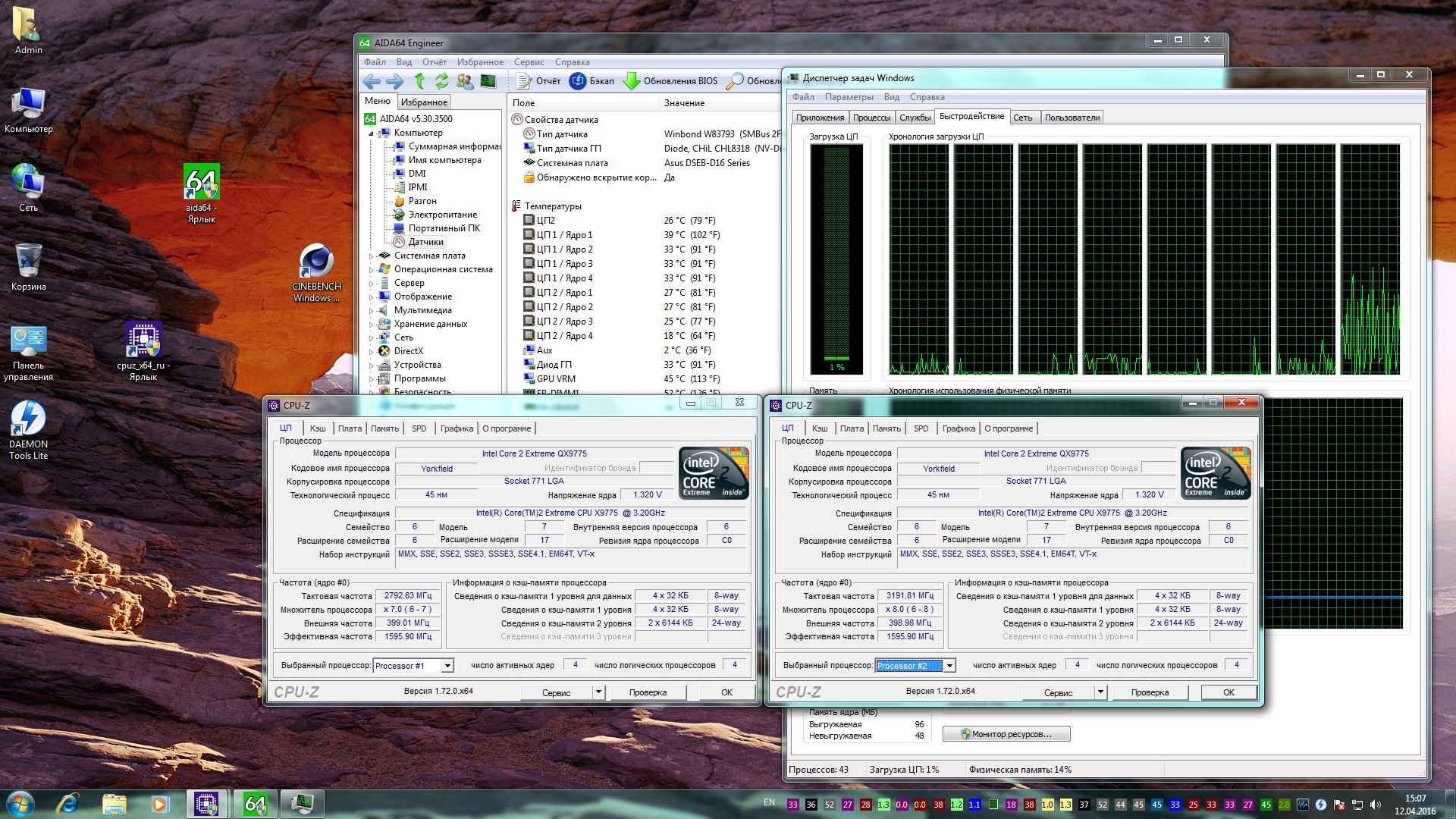Screen dimensions: 1456x819
Task: Click the green refresh icon in AIDA64
Action: [x=441, y=81]
